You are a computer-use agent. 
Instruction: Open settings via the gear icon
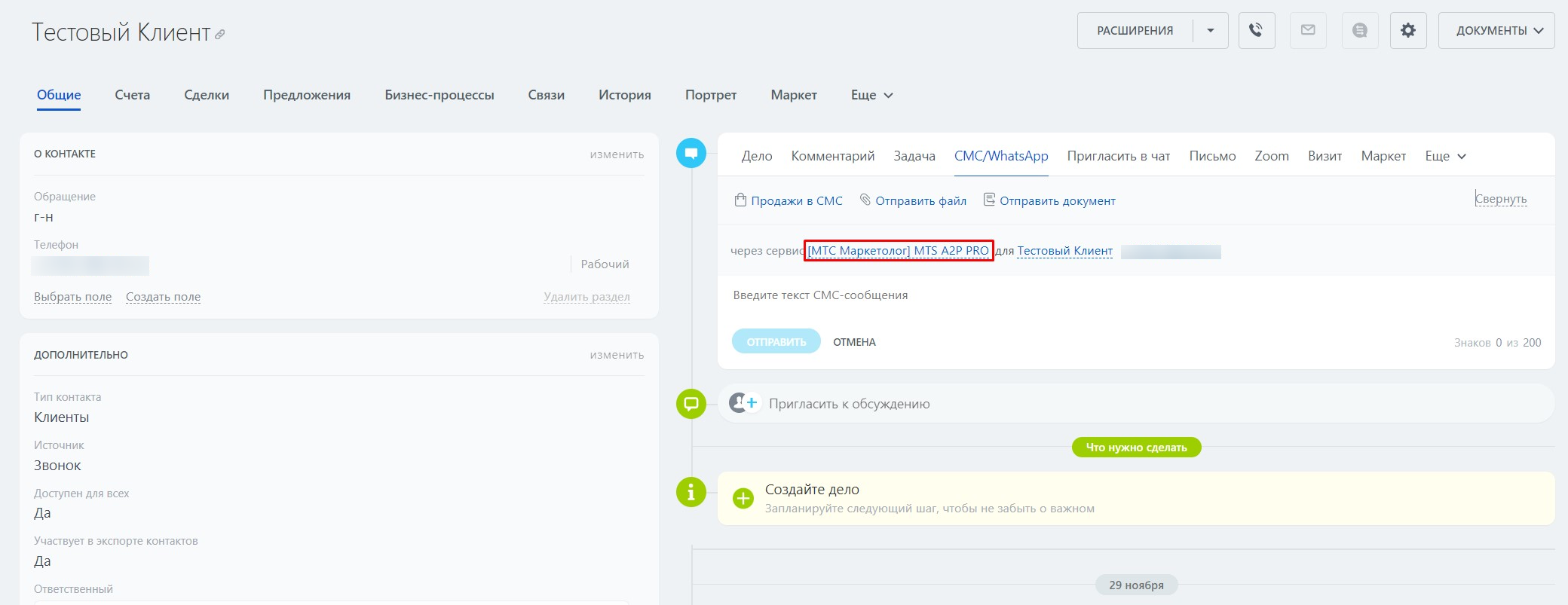pos(1407,31)
